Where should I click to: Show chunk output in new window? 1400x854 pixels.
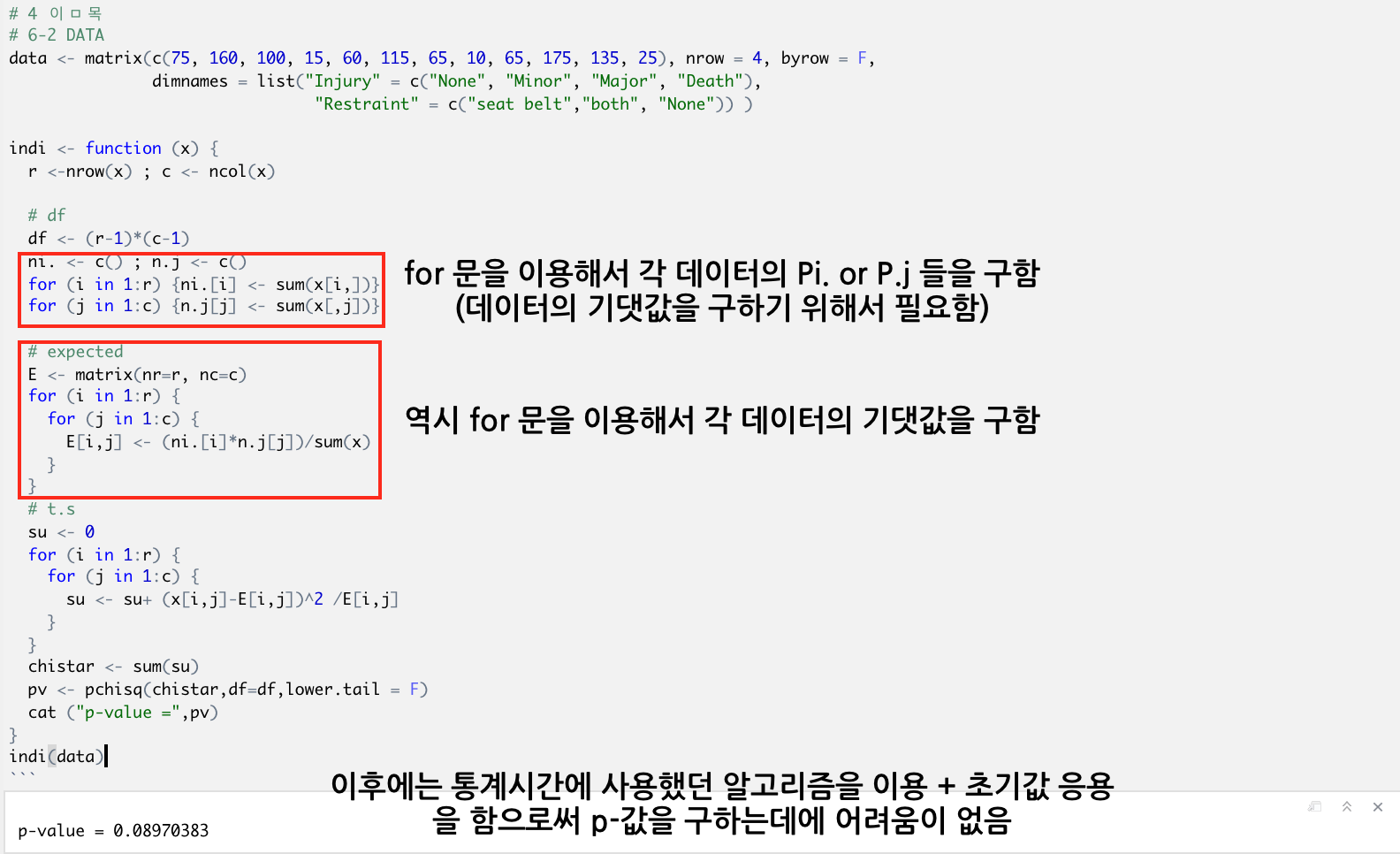coord(1314,806)
